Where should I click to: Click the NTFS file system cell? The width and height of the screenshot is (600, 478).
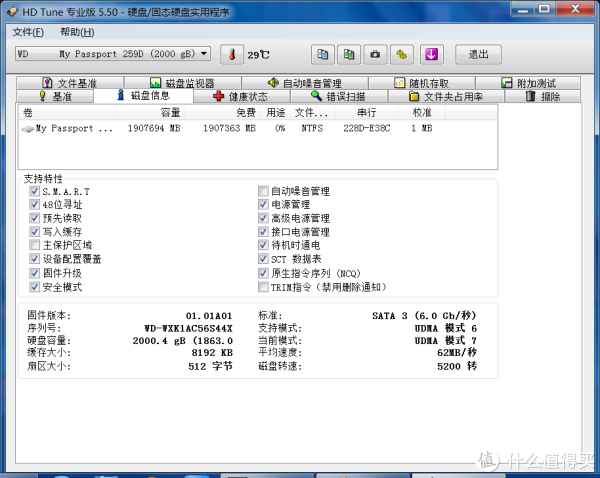(x=312, y=128)
